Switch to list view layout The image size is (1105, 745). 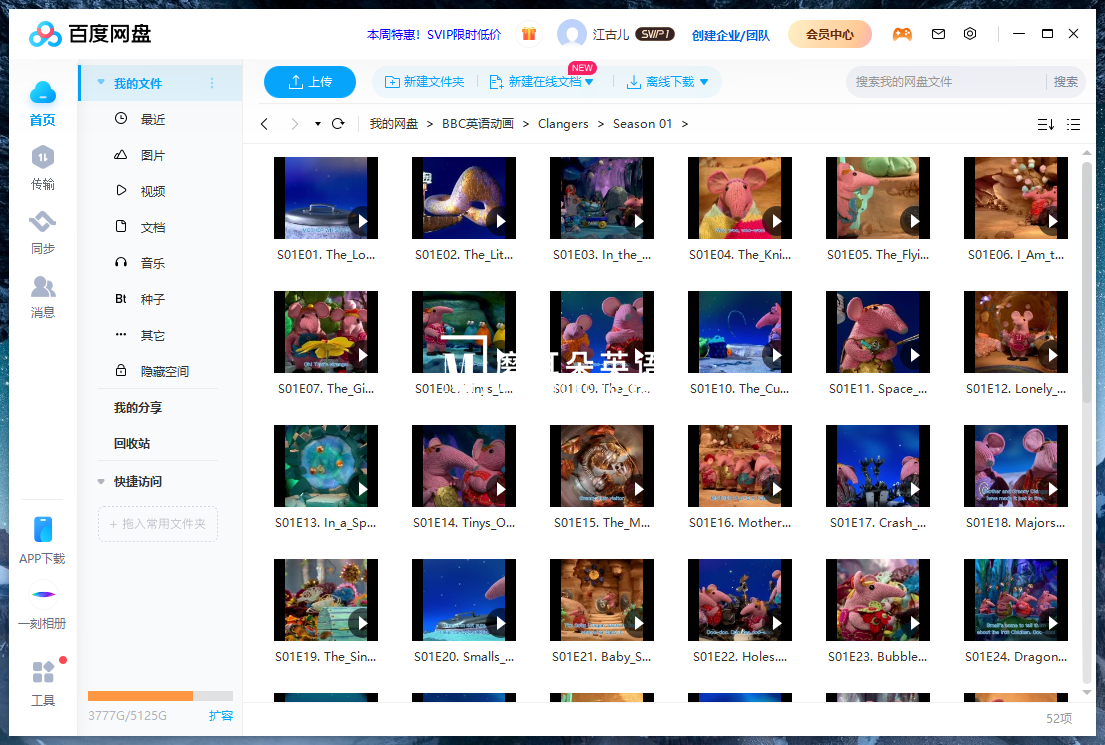point(1074,123)
